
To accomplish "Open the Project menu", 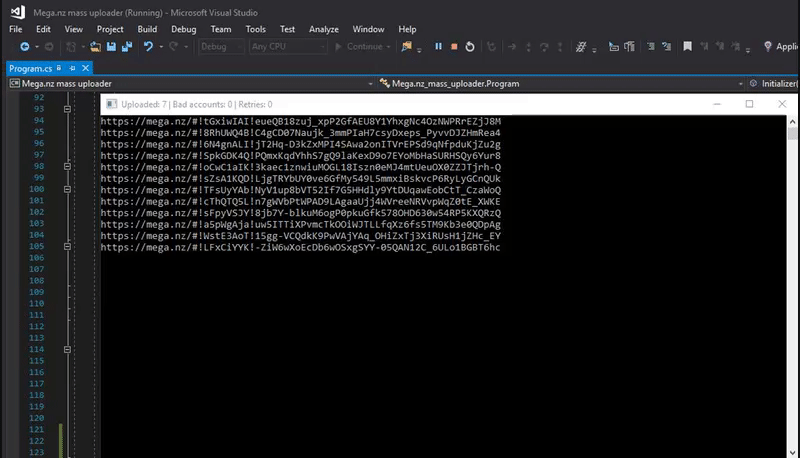I will pyautogui.click(x=110, y=29).
